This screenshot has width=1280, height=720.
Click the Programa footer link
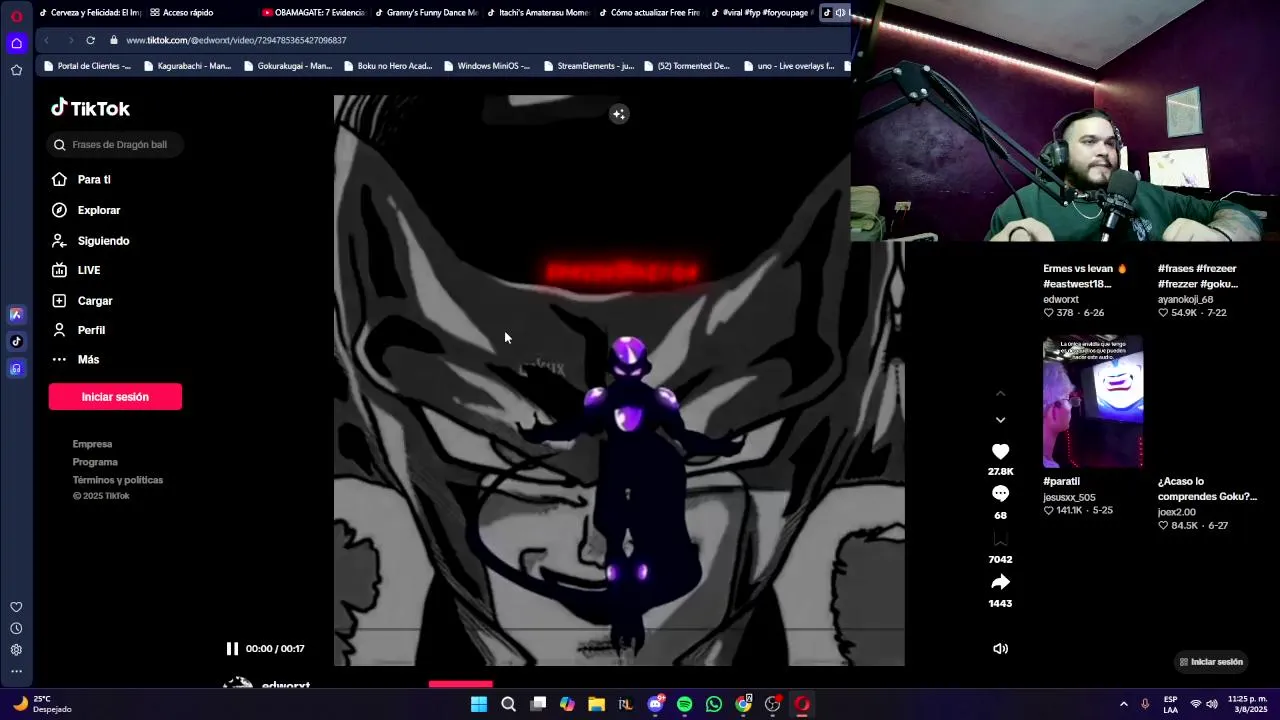[x=95, y=462]
